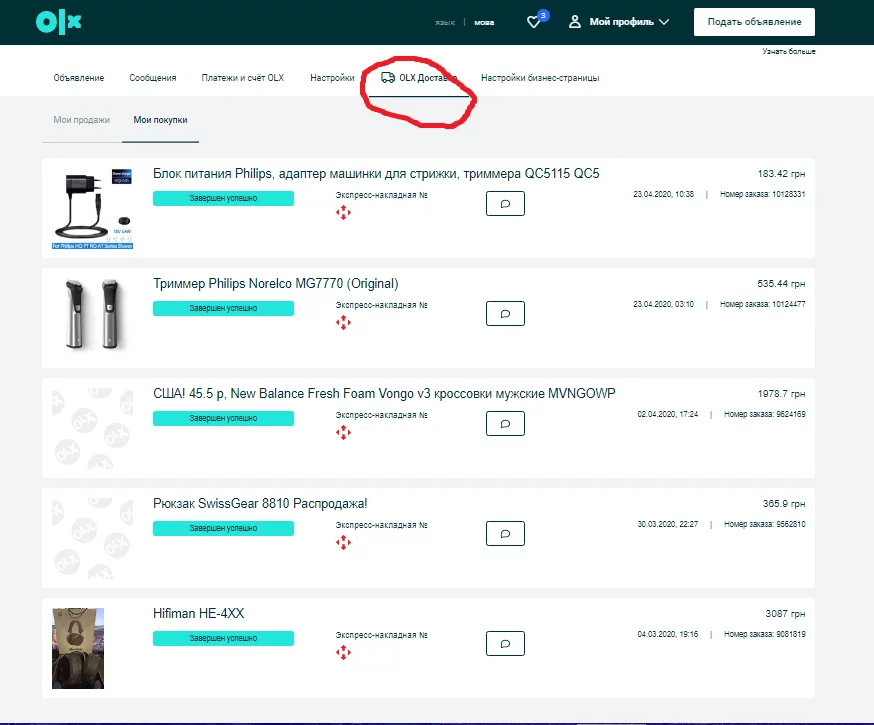This screenshot has width=874, height=725.
Task: Click Завершен успешно status on Блок питания
Action: [223, 198]
